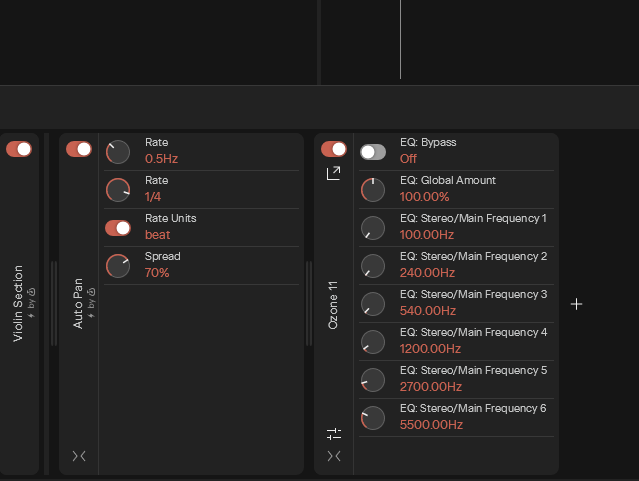
Task: Select the Violin Section device title
Action: 18,303
